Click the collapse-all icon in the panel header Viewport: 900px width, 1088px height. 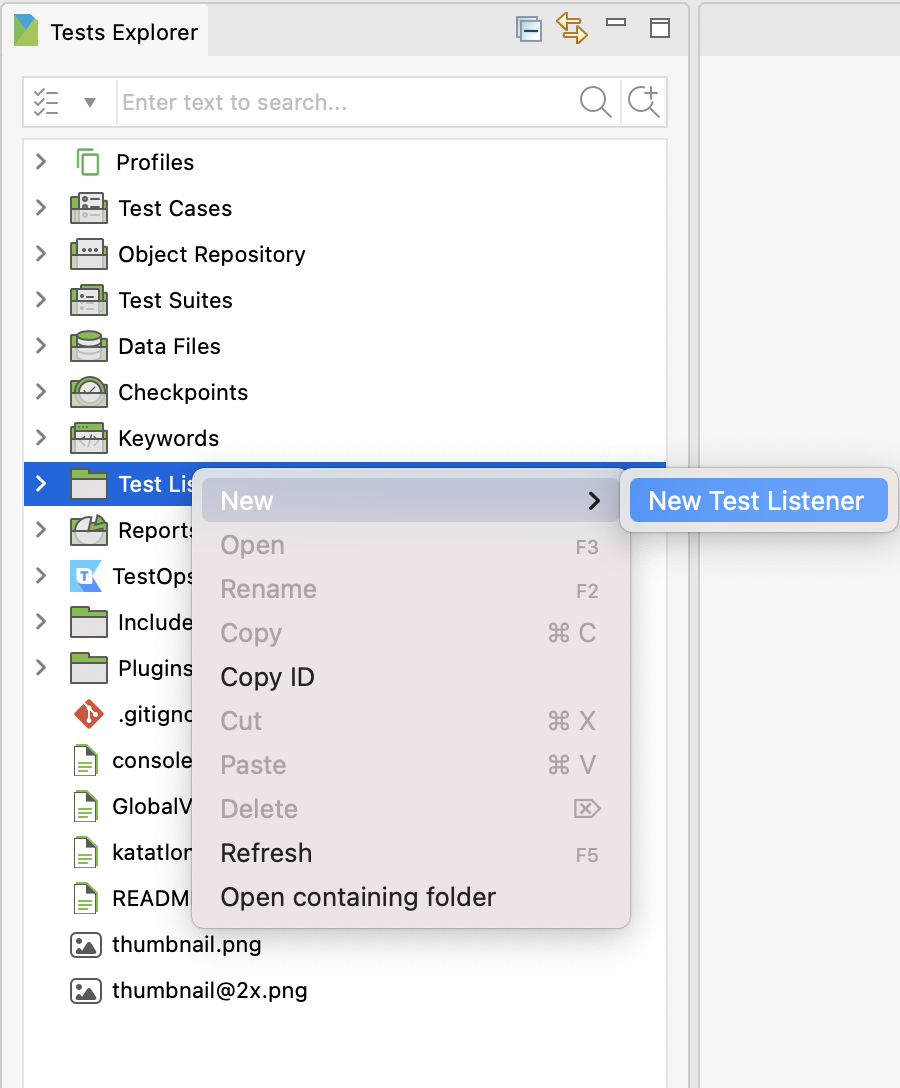pos(529,29)
